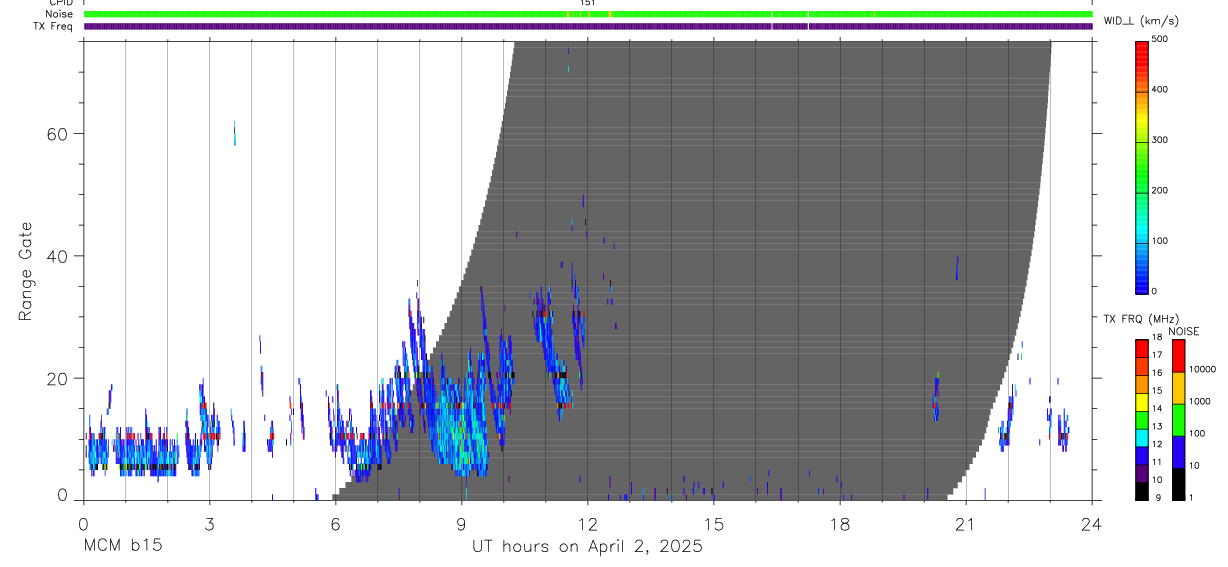The width and height of the screenshot is (1228, 567).
Task: Click the NOISE color legend bar
Action: click(x=1179, y=419)
